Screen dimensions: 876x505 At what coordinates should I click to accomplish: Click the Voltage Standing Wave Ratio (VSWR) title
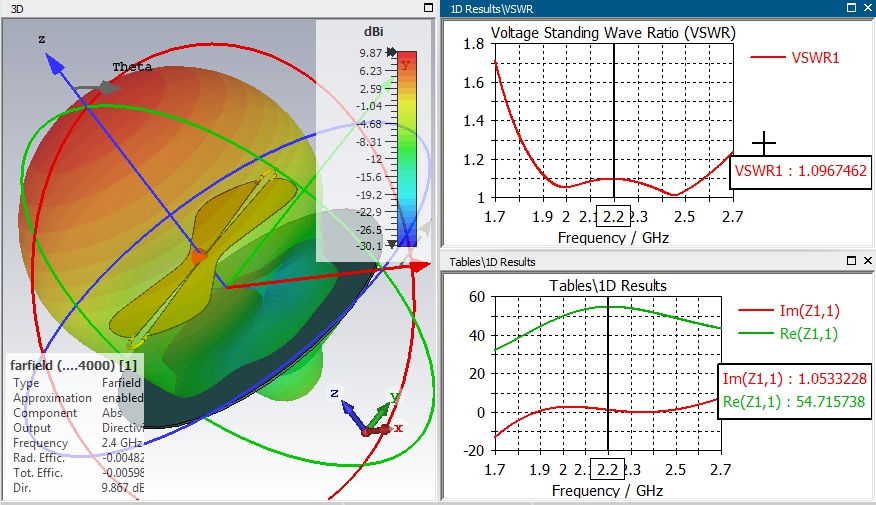coord(613,33)
